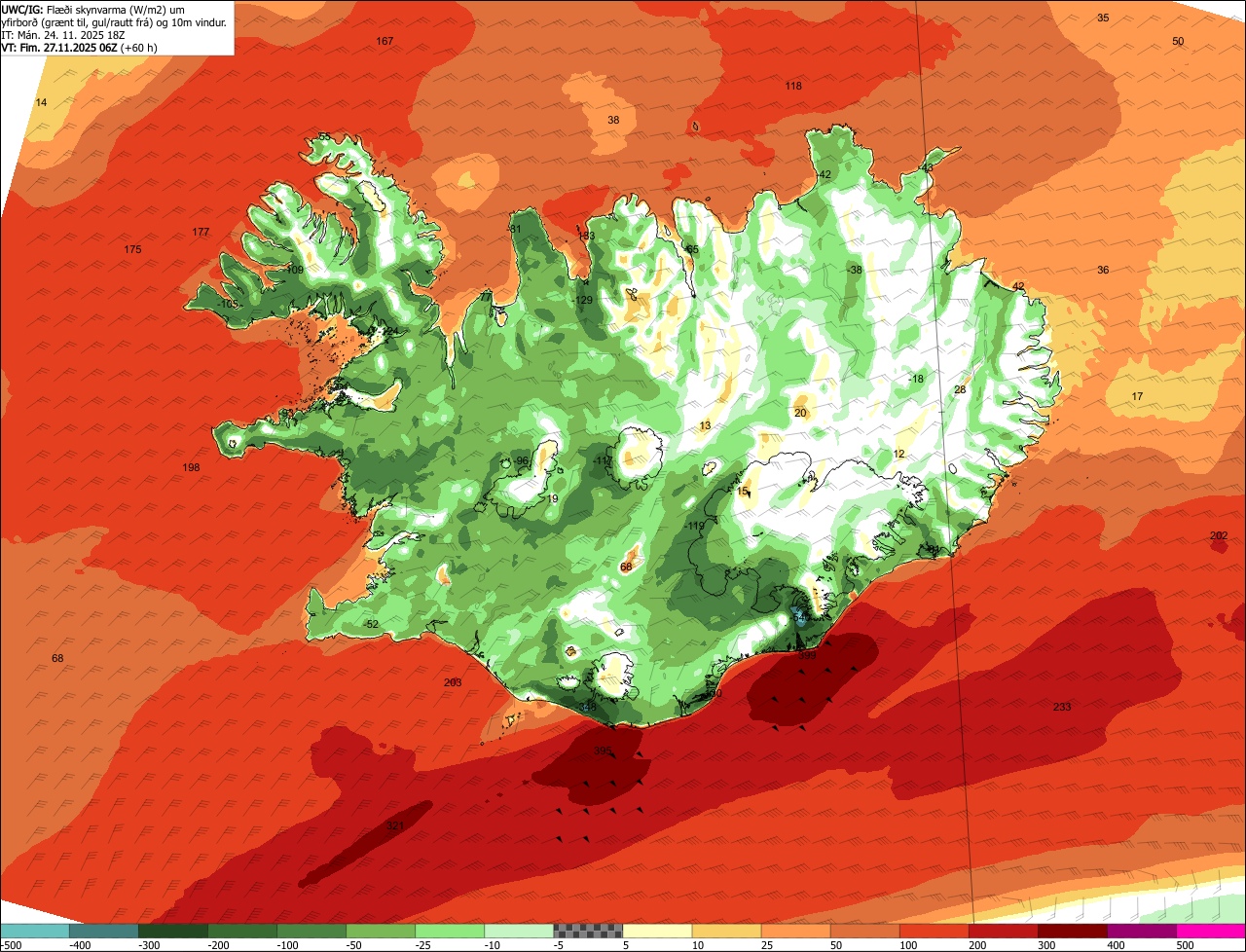Click the 177 value beside the Westfjords
This screenshot has width=1246, height=952.
click(x=201, y=232)
